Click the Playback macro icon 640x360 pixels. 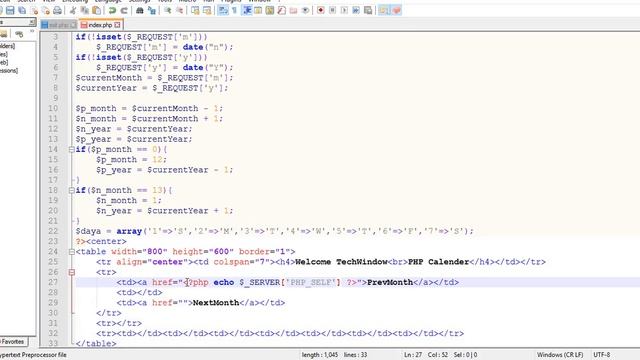click(x=344, y=10)
